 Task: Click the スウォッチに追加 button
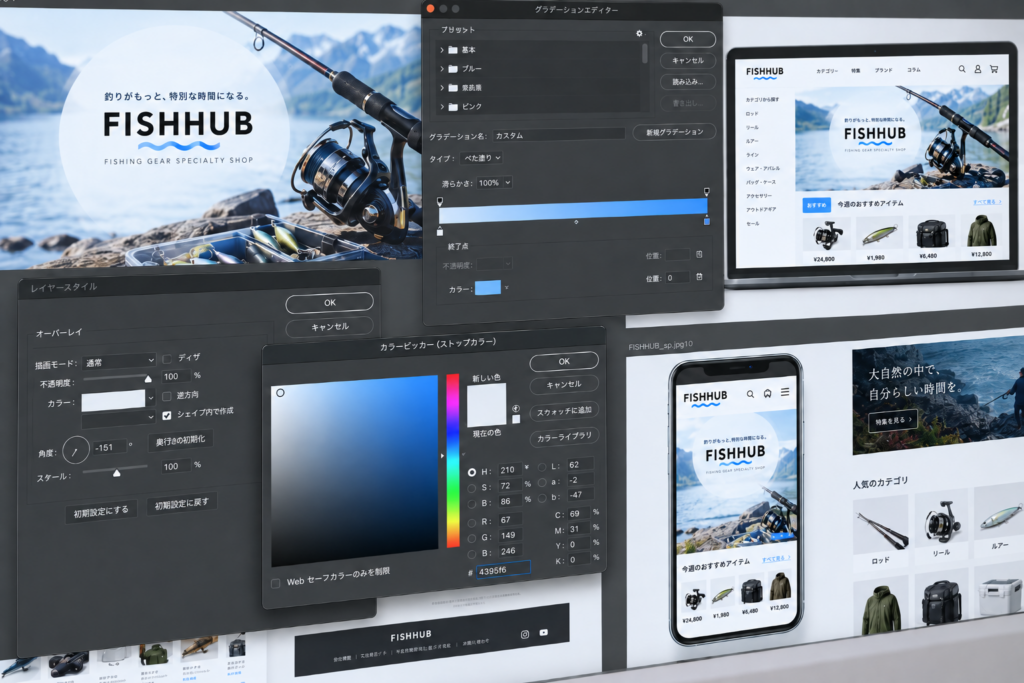pyautogui.click(x=564, y=411)
